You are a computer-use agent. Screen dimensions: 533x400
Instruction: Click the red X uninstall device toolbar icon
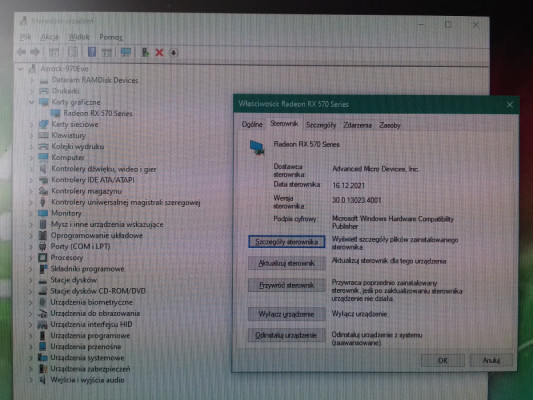(159, 53)
